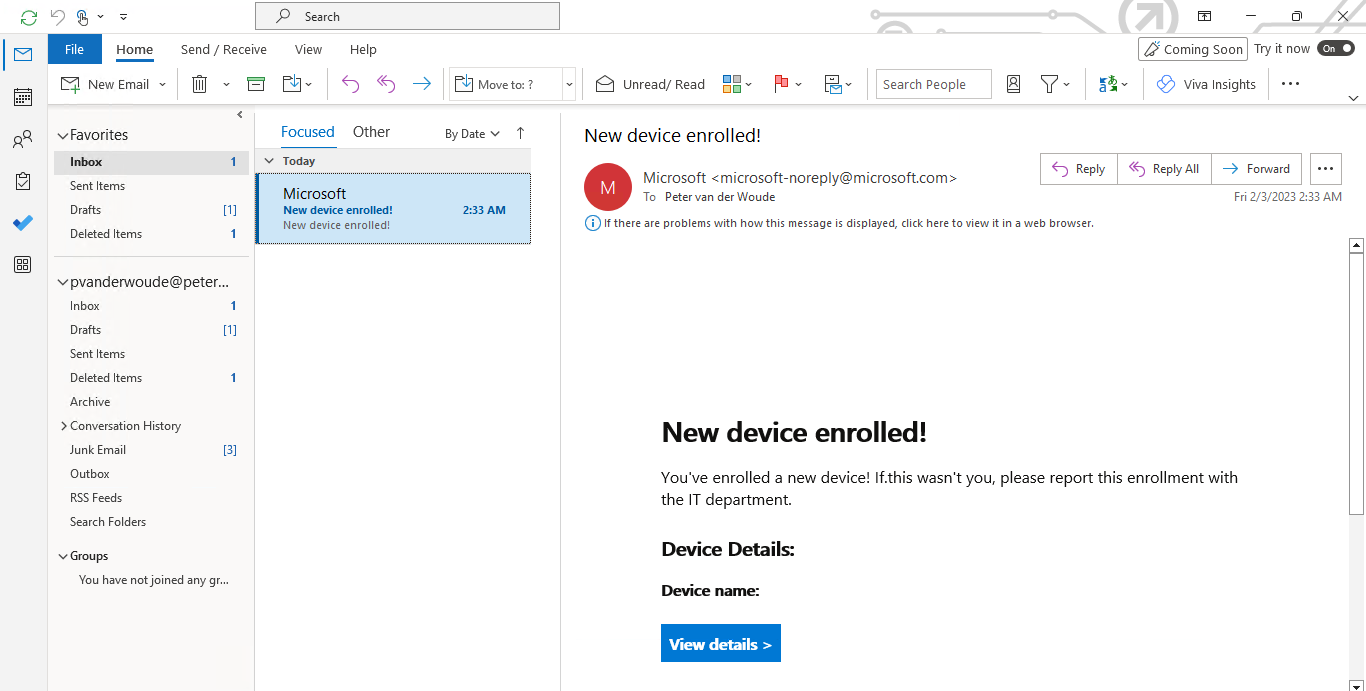Click Reply in the reading pane

(x=1078, y=169)
